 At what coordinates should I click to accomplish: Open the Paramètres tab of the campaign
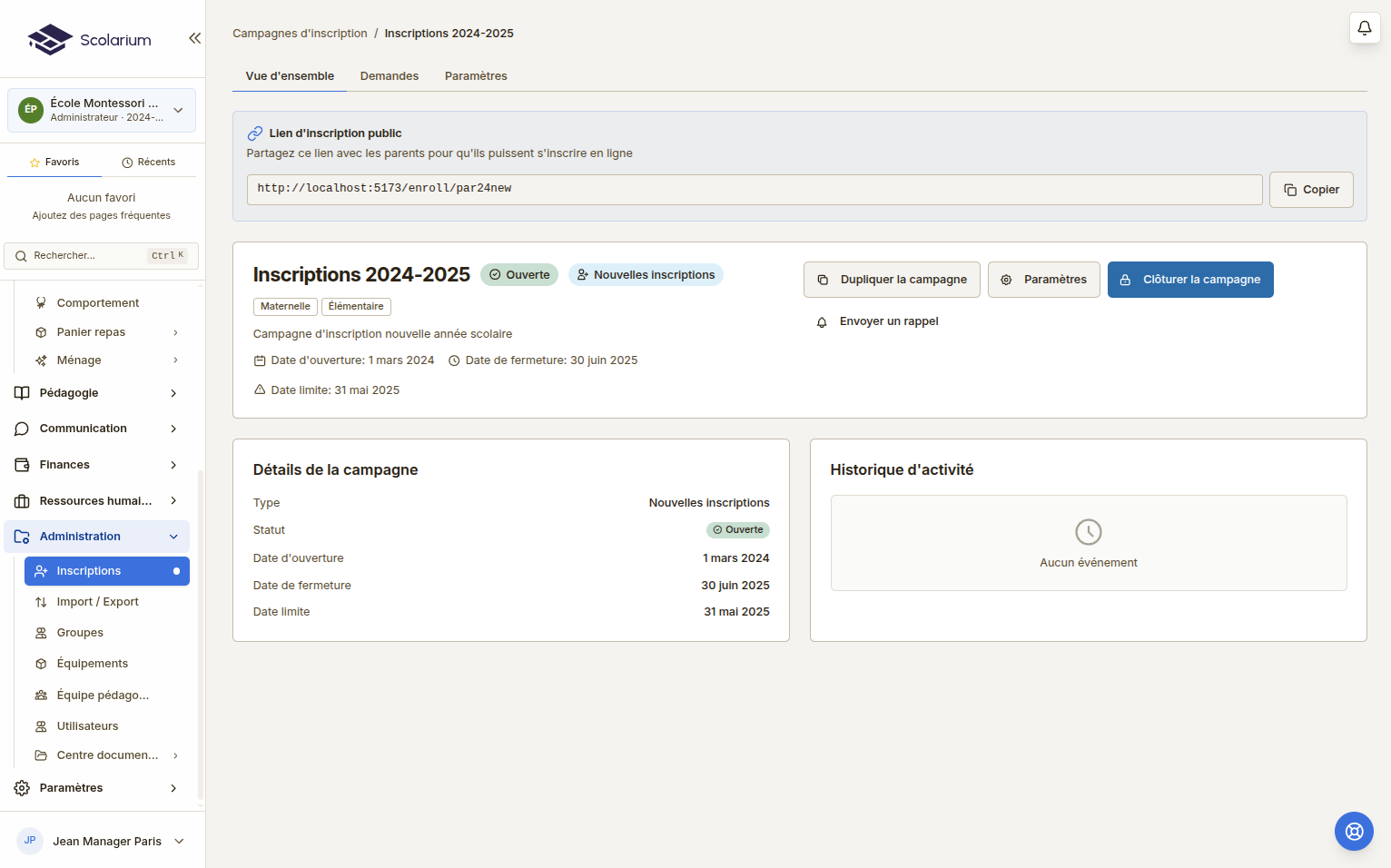click(x=476, y=76)
